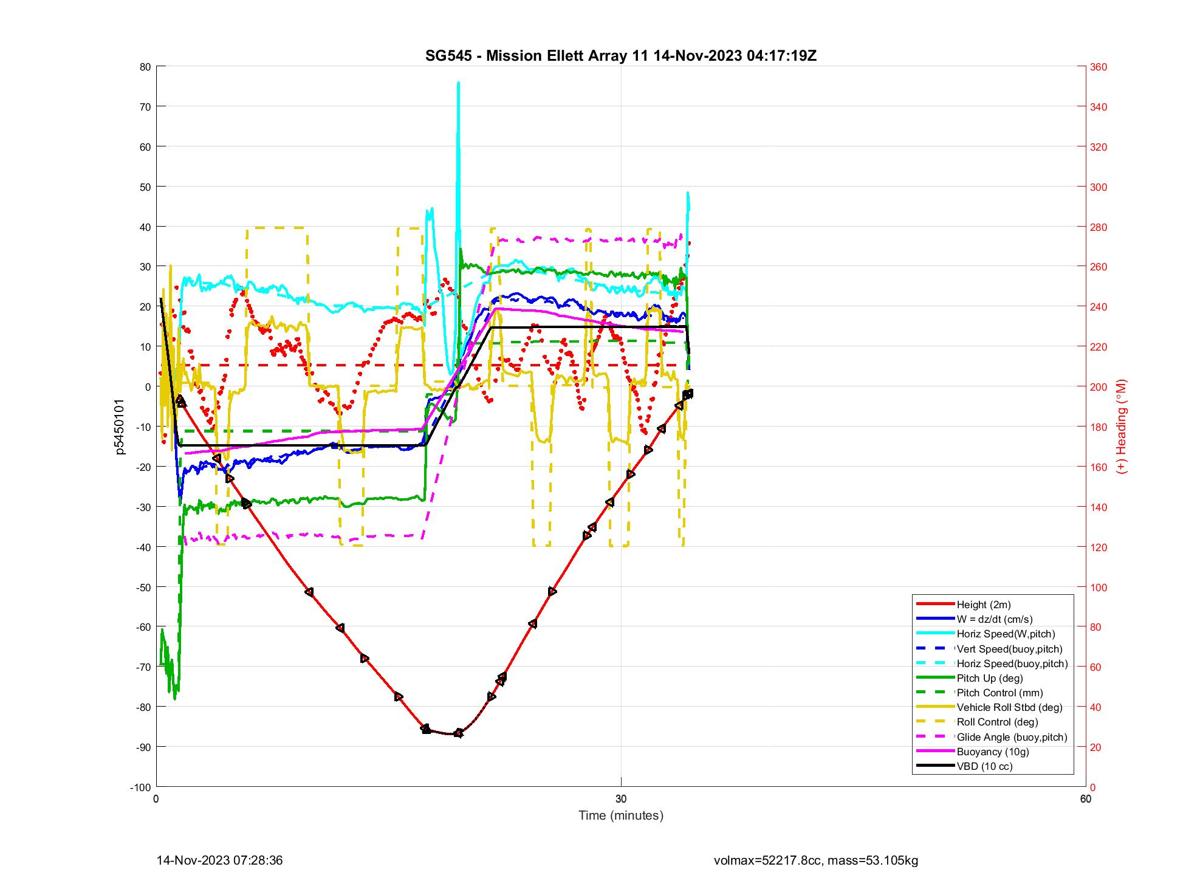Click the Vert Speed(buoy,pitch) legend label
1200x885 pixels.
1009,649
